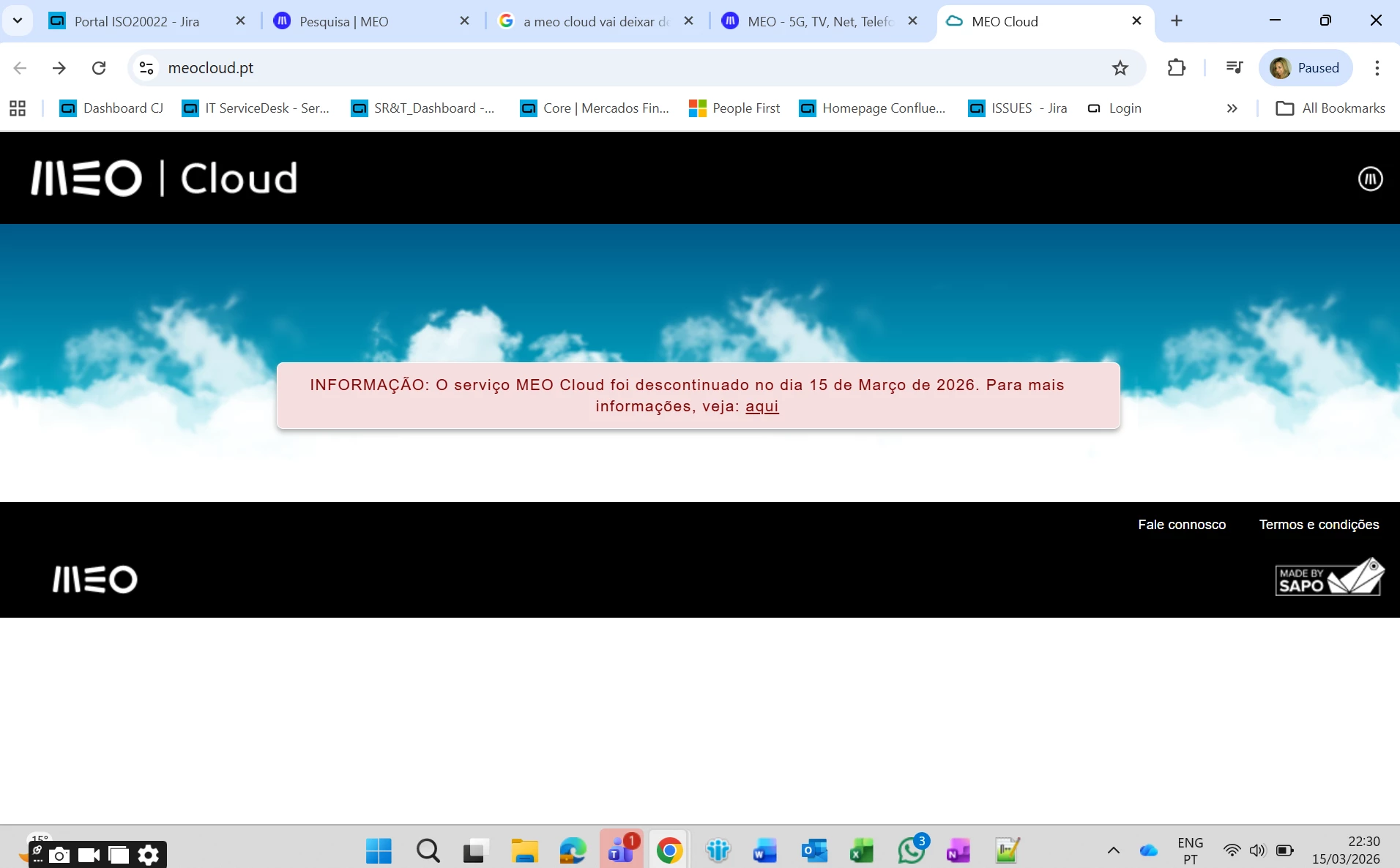This screenshot has width=1400, height=868.
Task: Open the Chrome three-dot menu
Action: [1377, 68]
